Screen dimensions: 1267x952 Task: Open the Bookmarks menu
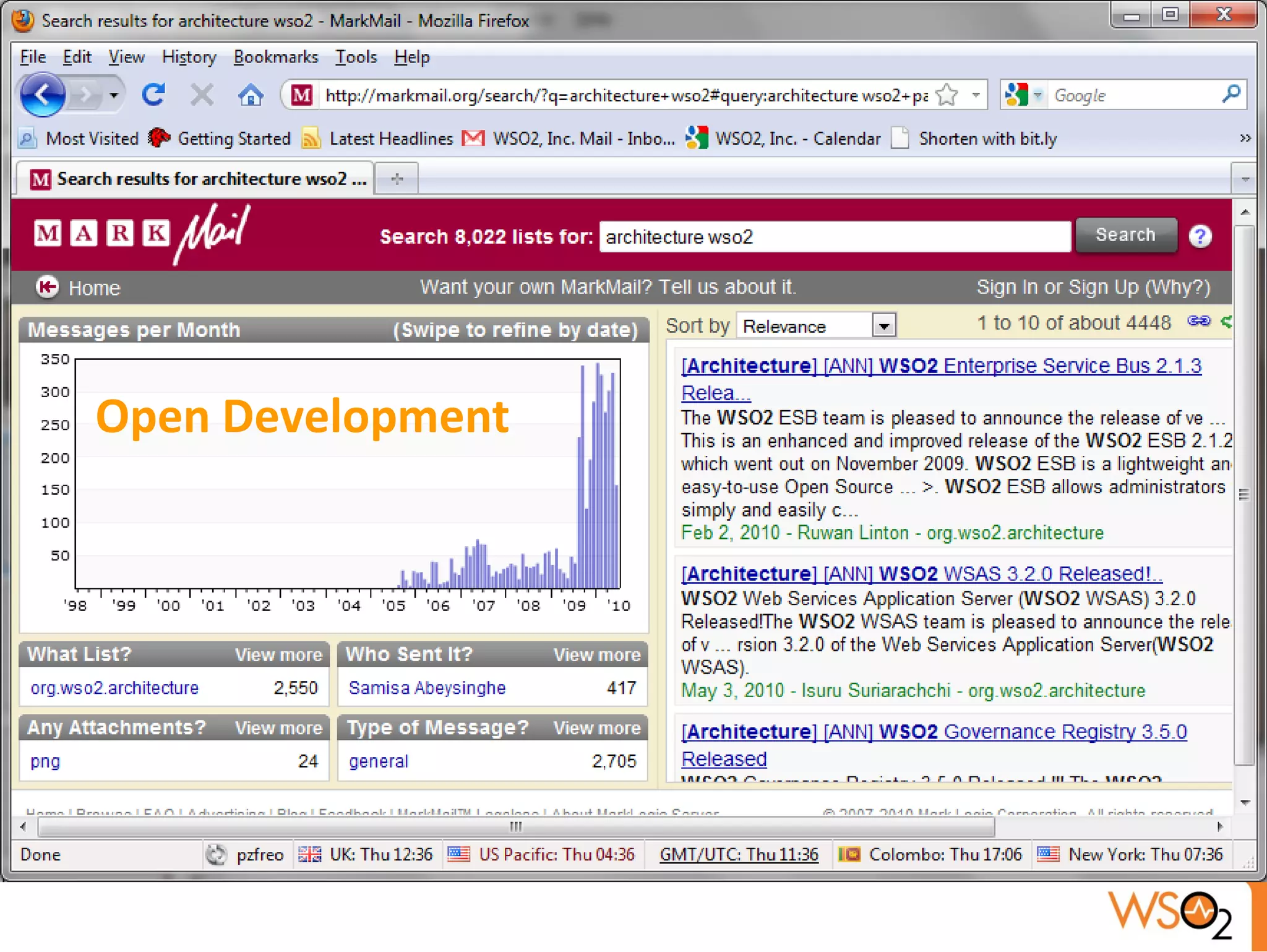click(x=276, y=57)
